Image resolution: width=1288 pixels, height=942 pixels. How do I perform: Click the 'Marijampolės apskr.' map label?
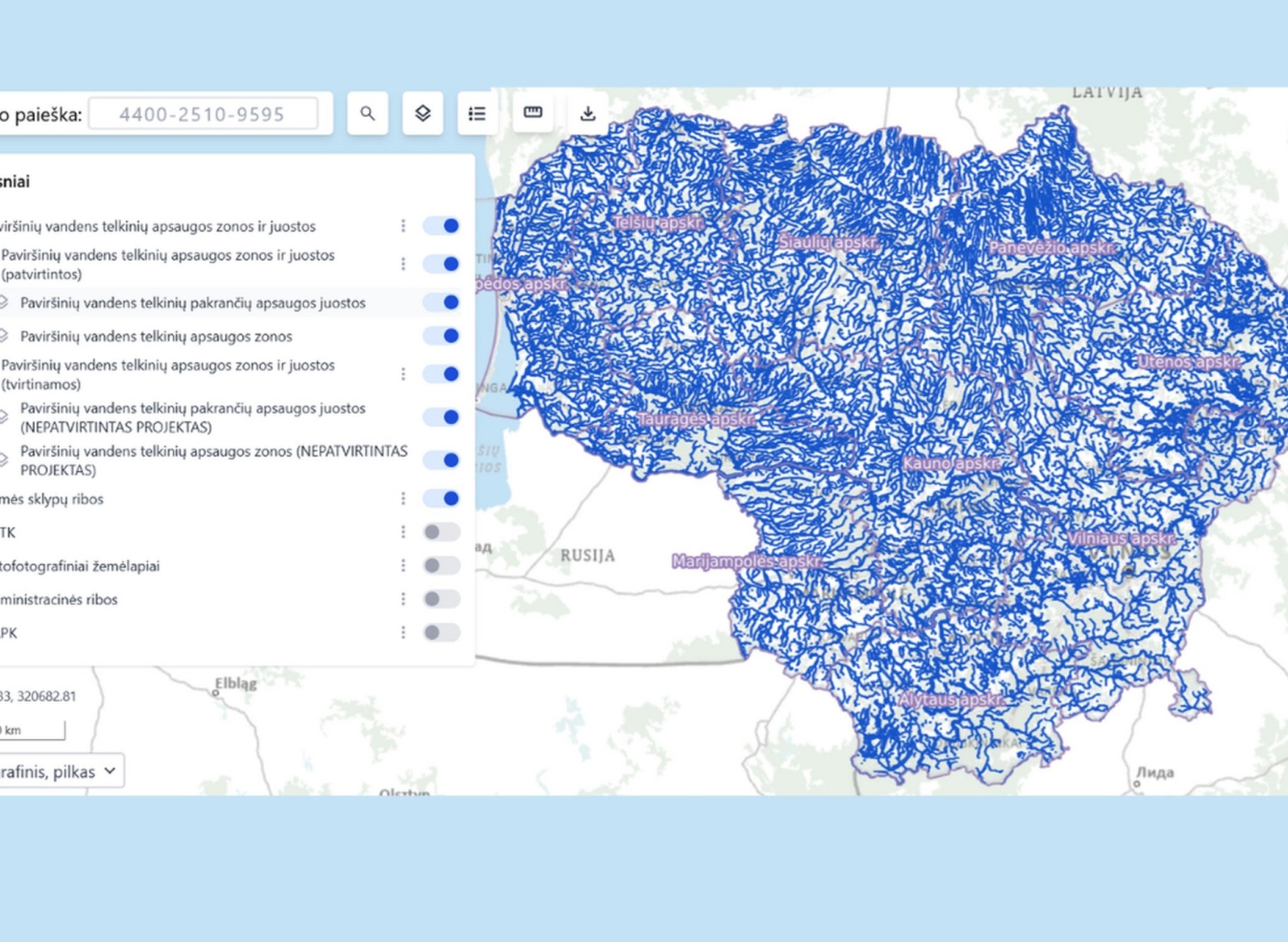(x=747, y=561)
